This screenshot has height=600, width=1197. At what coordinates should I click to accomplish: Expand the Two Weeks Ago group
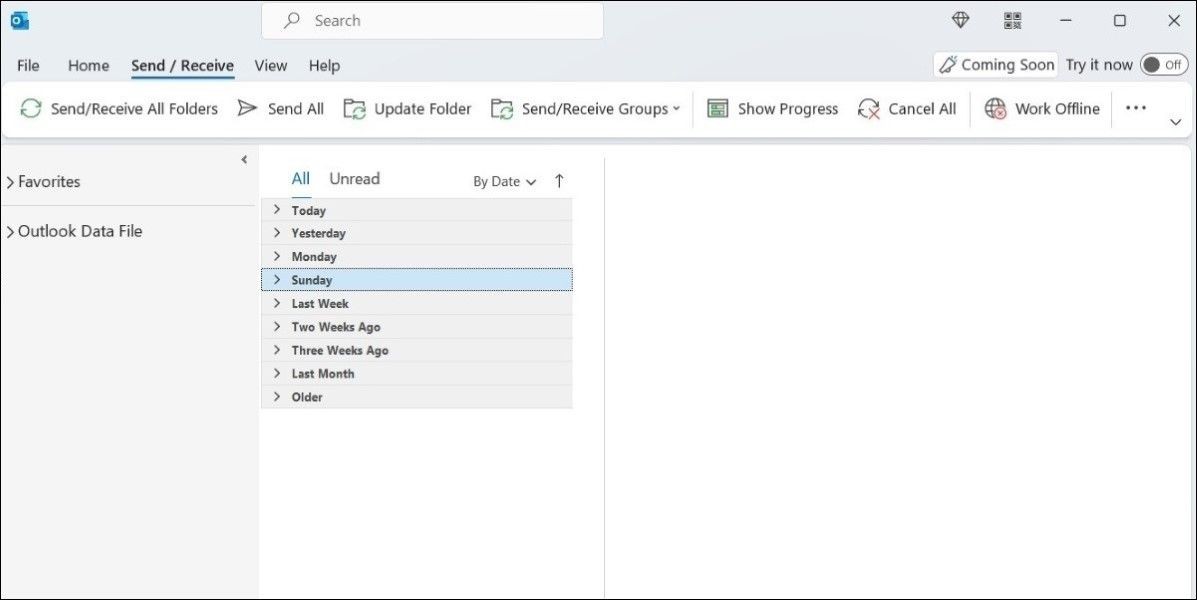click(x=277, y=326)
